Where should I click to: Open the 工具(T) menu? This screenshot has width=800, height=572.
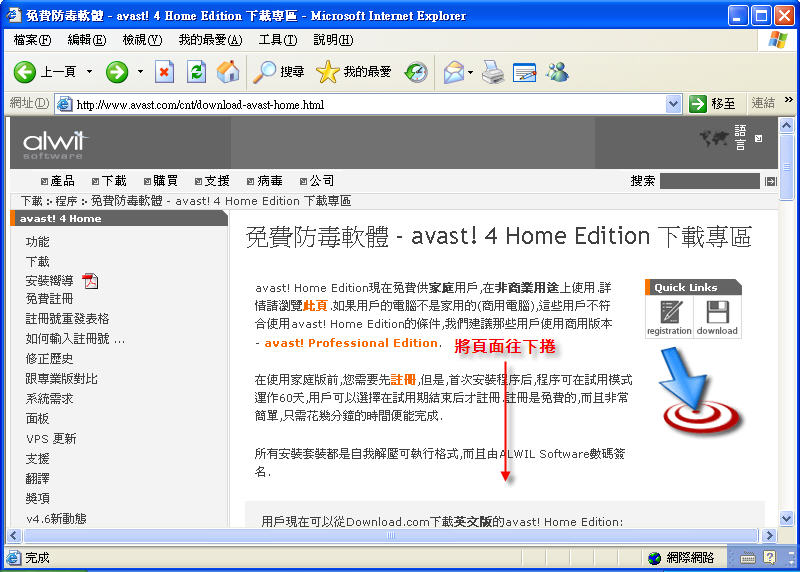point(278,40)
